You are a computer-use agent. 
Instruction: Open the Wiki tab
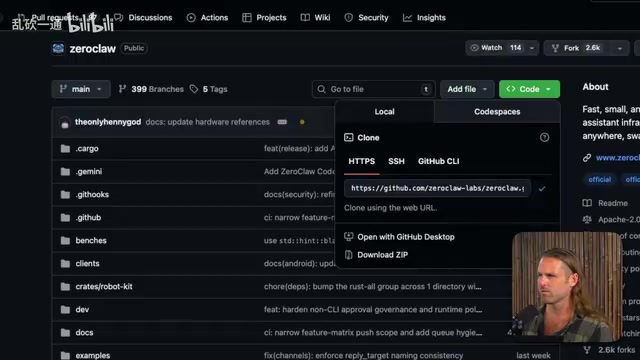316,18
